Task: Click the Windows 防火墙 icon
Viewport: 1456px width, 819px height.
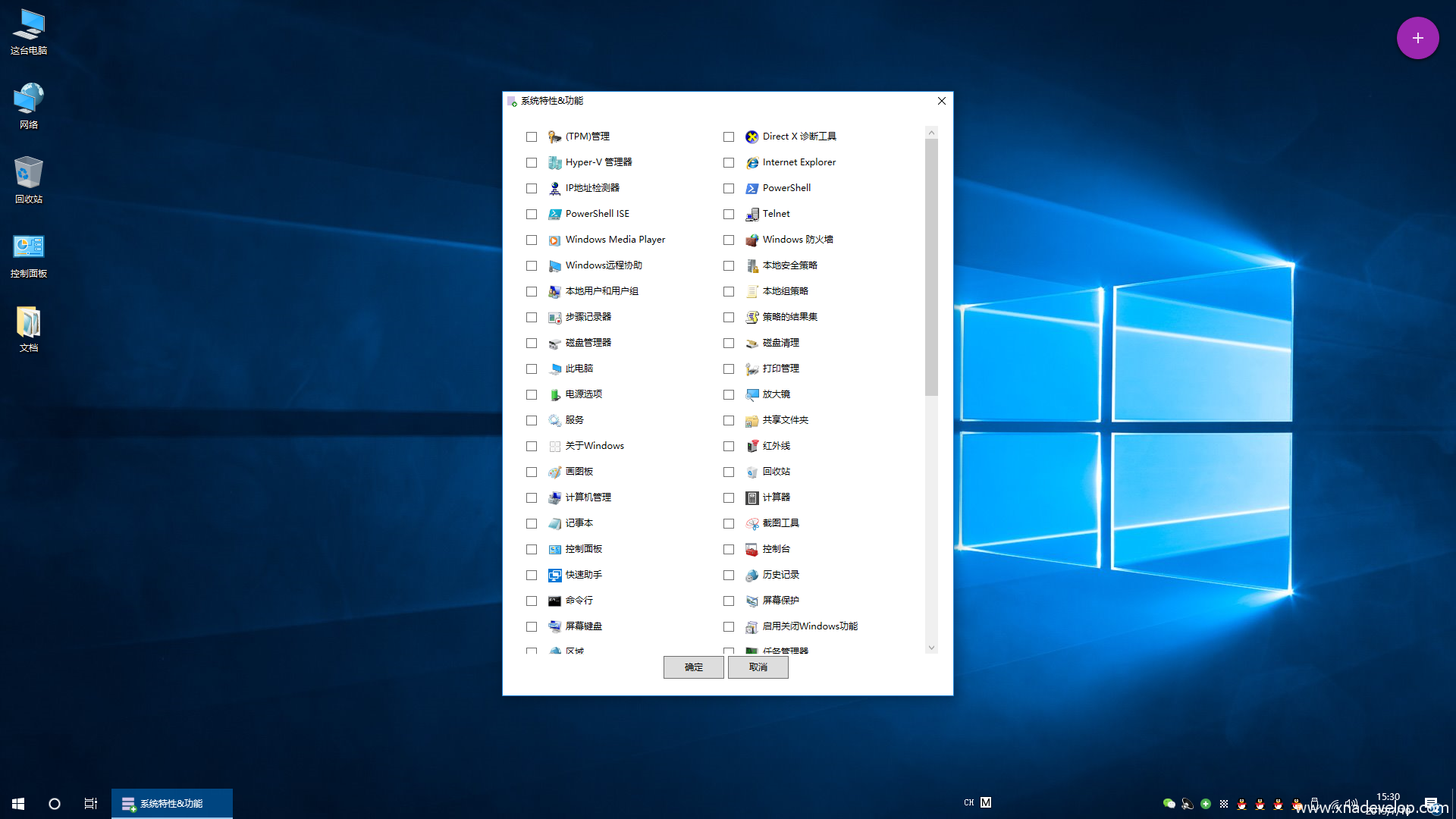Action: 752,240
